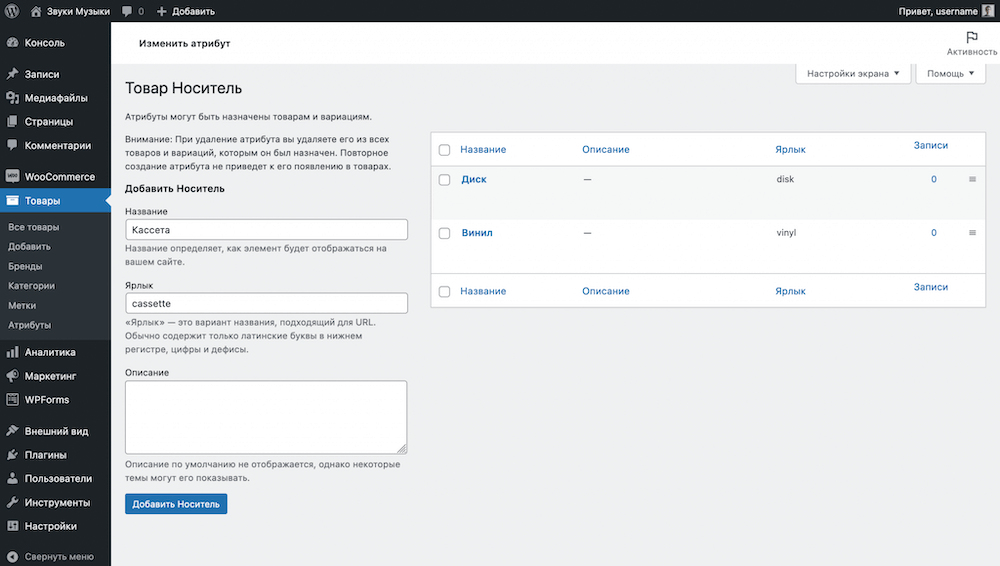Sort by Описание in the table footer
The height and width of the screenshot is (566, 1000).
606,291
